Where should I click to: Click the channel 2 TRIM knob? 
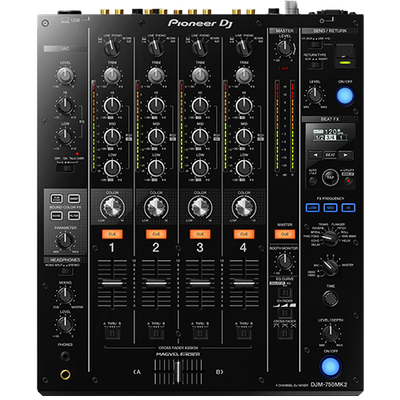click(156, 76)
